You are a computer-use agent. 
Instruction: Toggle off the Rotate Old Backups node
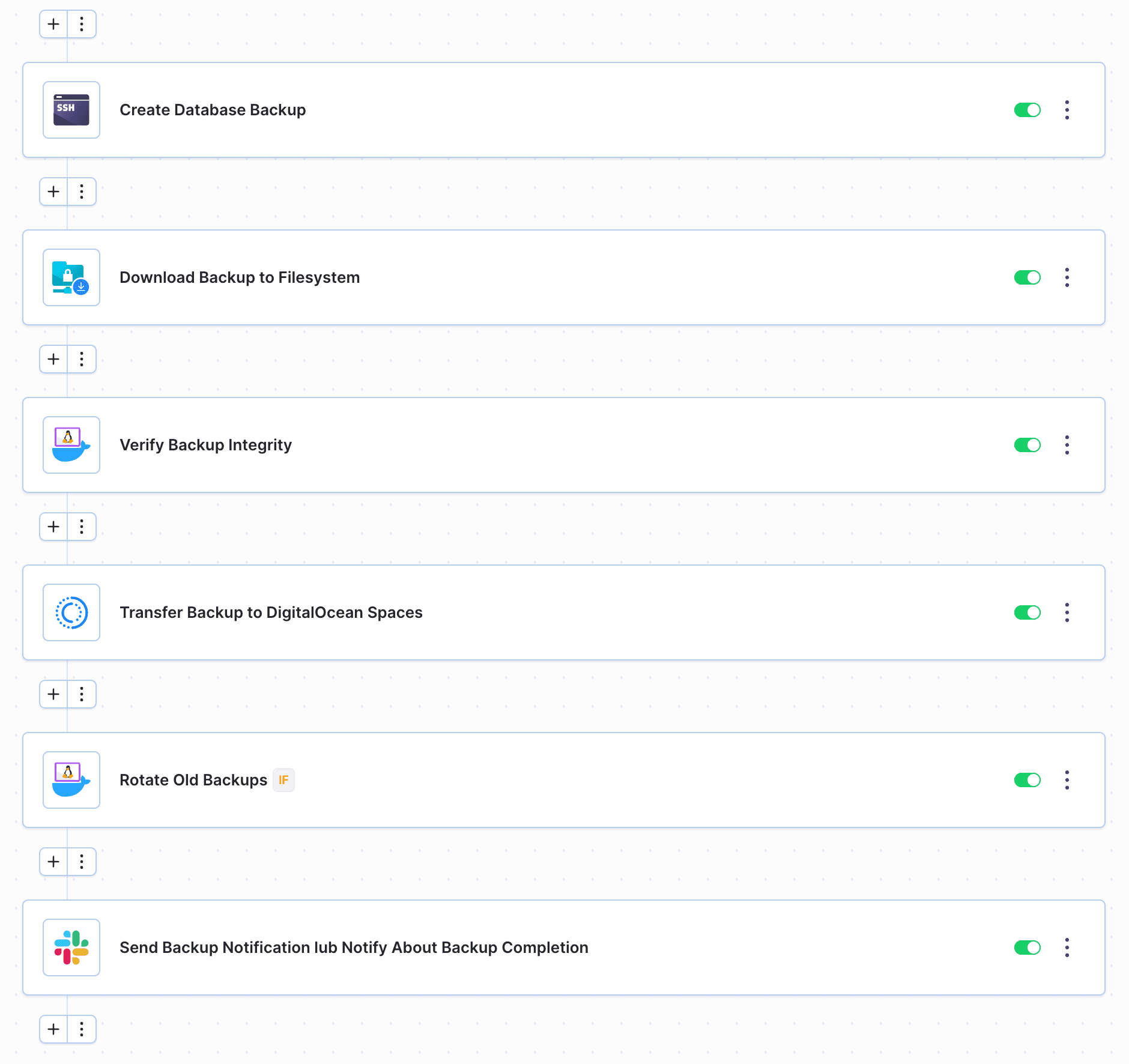point(1028,780)
